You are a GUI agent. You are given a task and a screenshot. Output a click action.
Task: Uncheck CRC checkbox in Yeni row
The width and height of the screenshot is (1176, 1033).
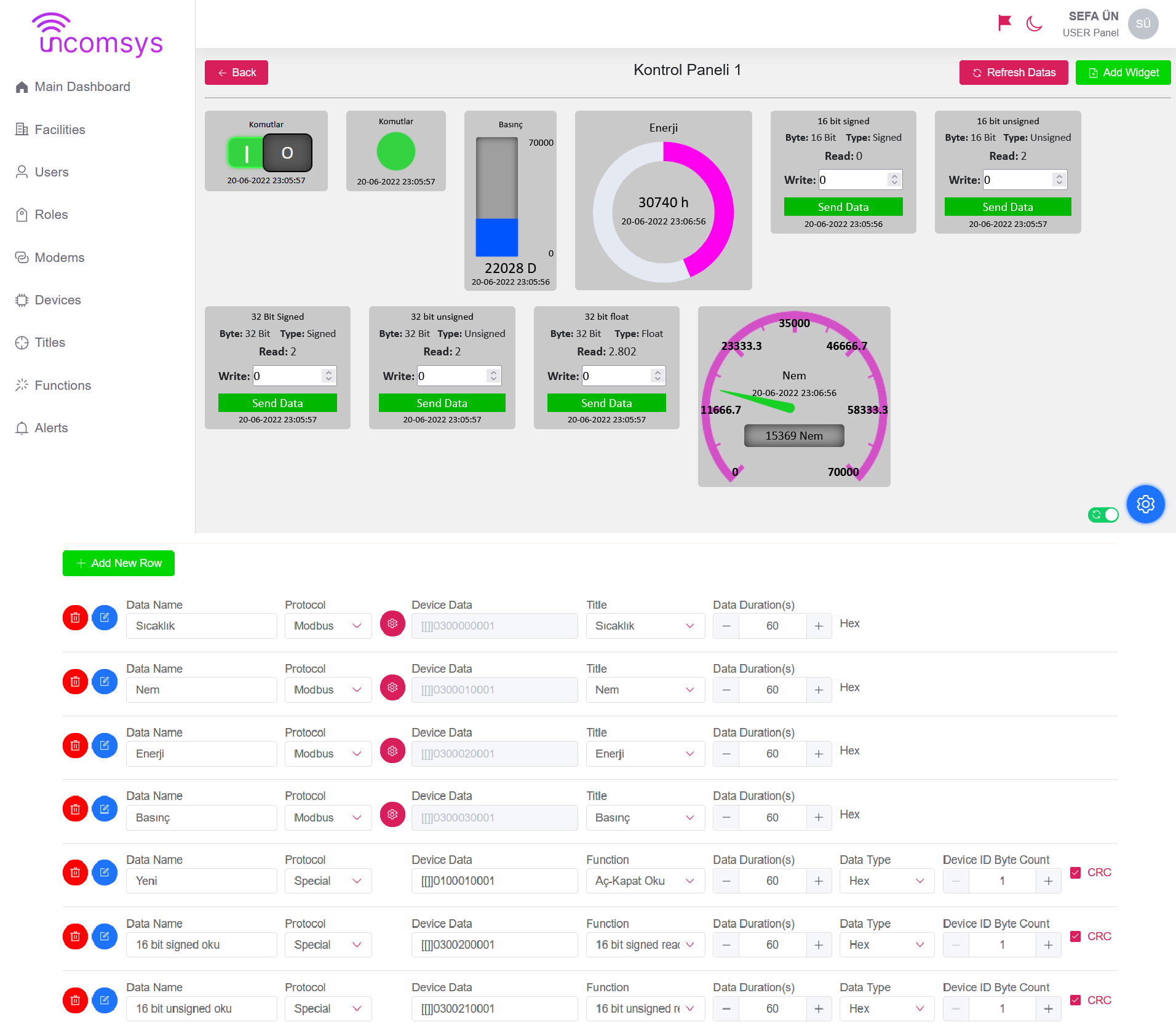click(1076, 873)
